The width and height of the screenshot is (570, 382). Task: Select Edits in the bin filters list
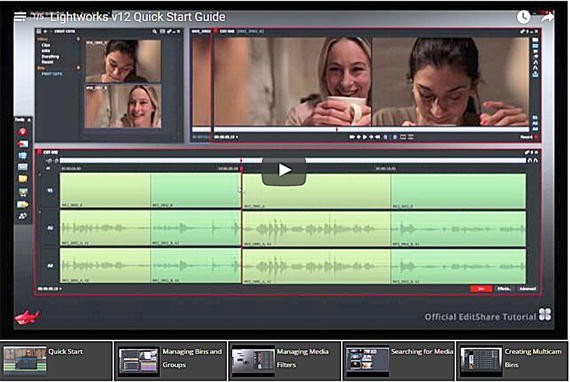(x=46, y=51)
